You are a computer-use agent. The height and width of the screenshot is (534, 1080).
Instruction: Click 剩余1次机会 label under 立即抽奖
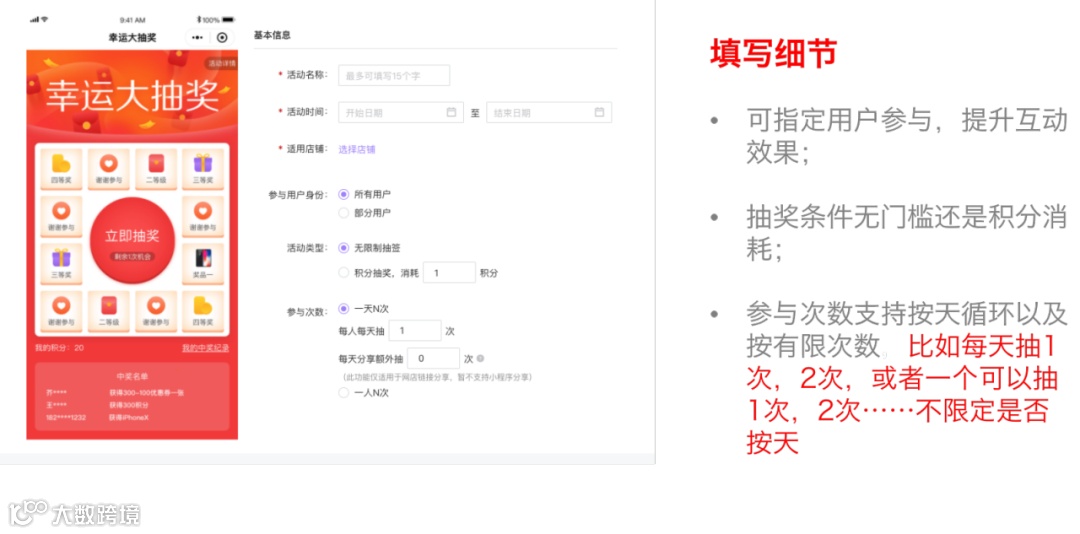click(x=132, y=256)
